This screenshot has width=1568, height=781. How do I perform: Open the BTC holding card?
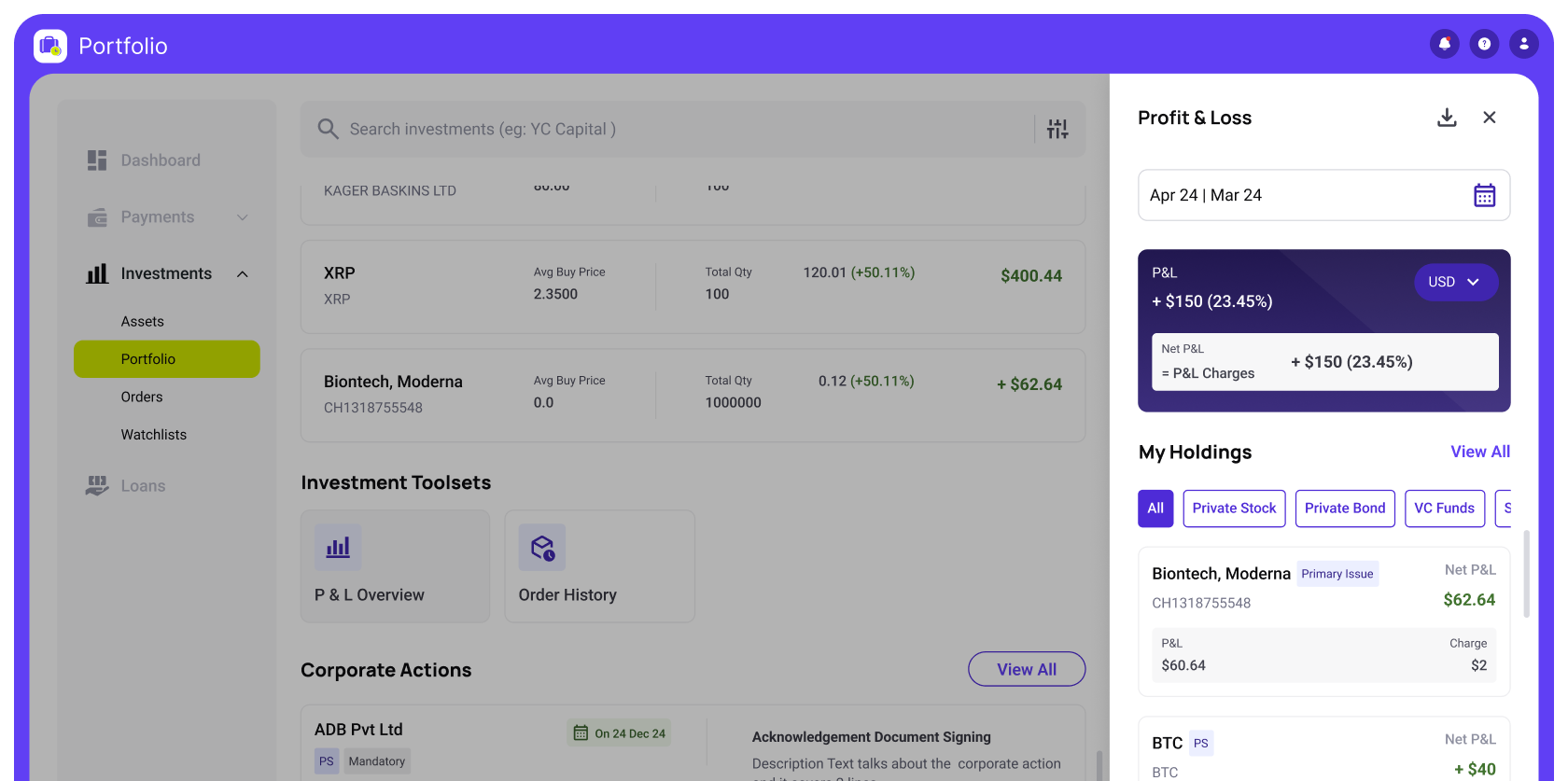pos(1323,749)
